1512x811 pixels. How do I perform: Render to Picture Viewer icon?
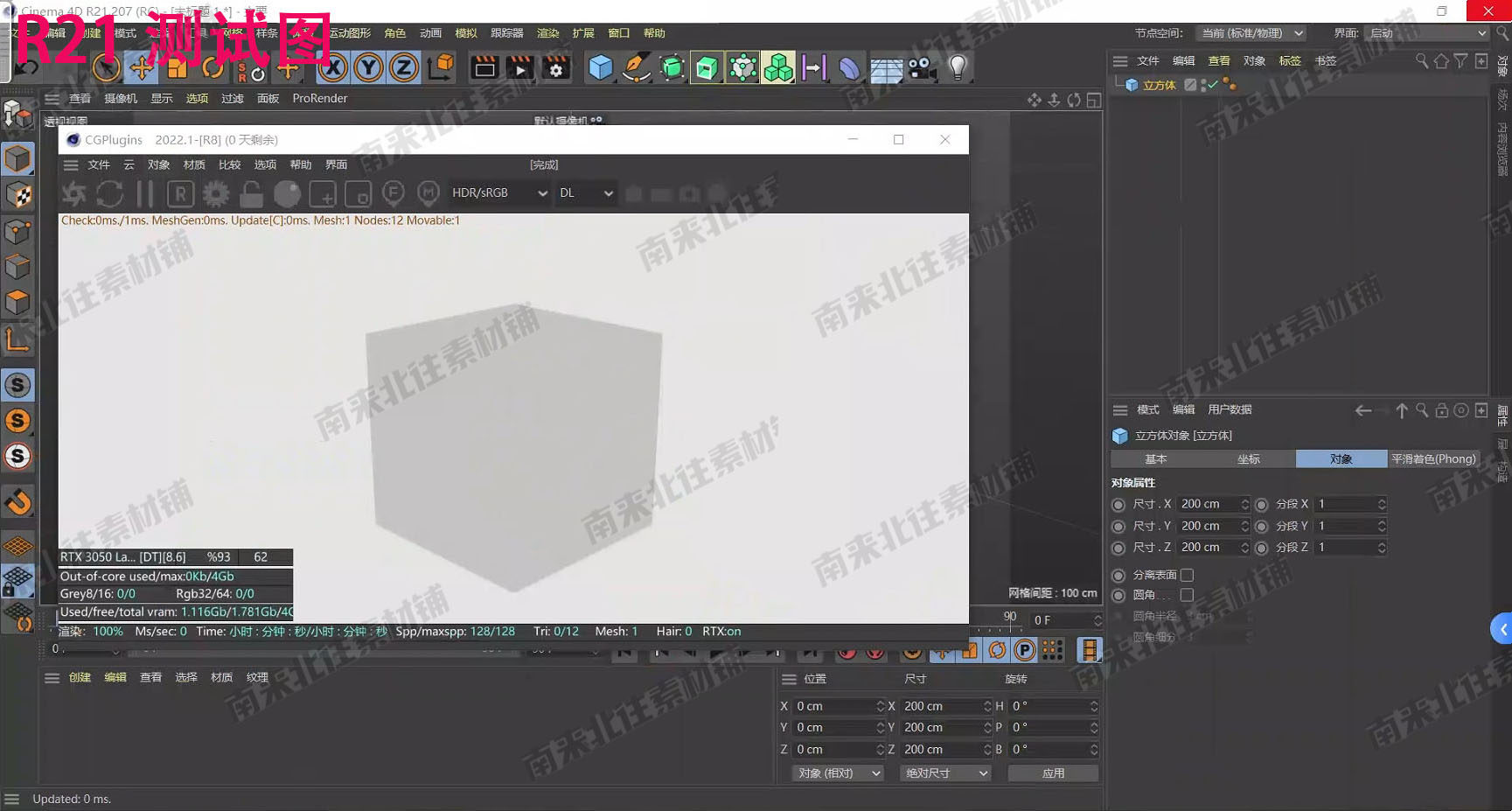click(519, 67)
